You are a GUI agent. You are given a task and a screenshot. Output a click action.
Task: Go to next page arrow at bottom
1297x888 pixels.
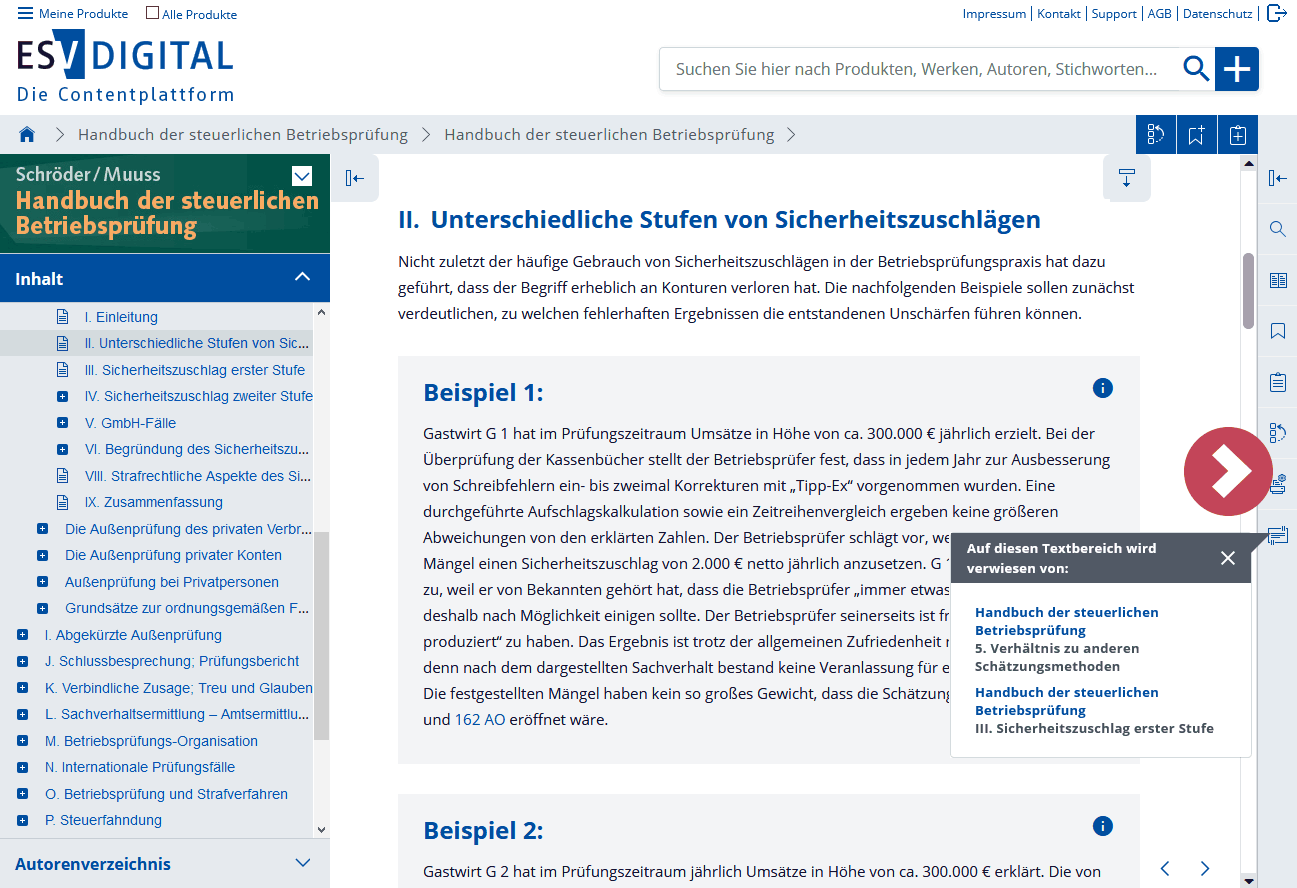point(1205,868)
